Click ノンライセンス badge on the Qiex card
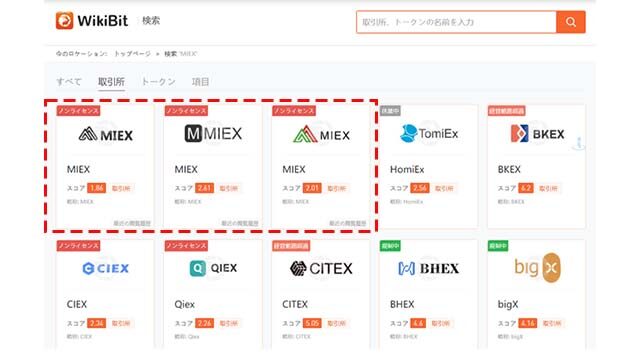This screenshot has width=640, height=360. click(186, 246)
